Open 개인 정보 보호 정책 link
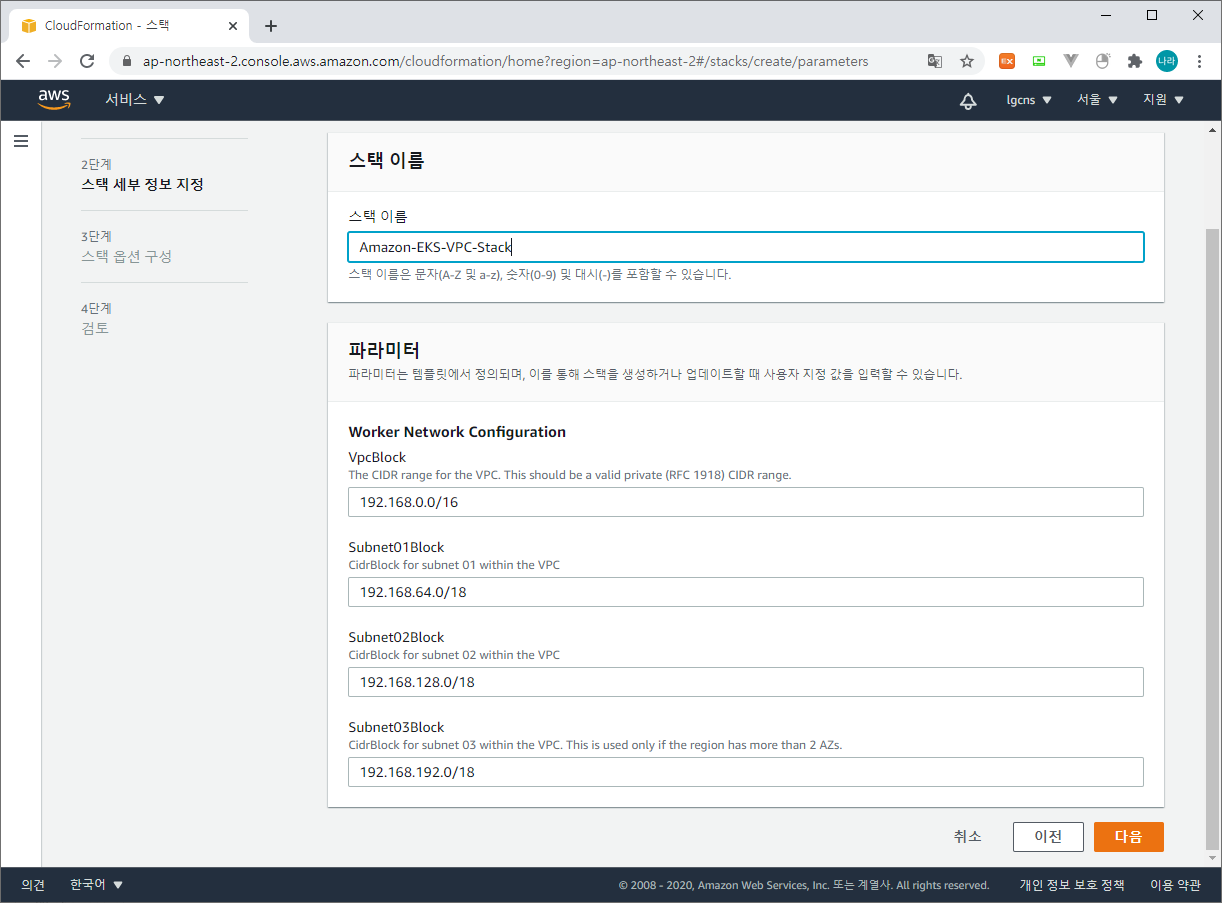This screenshot has width=1222, height=903. pos(1072,885)
